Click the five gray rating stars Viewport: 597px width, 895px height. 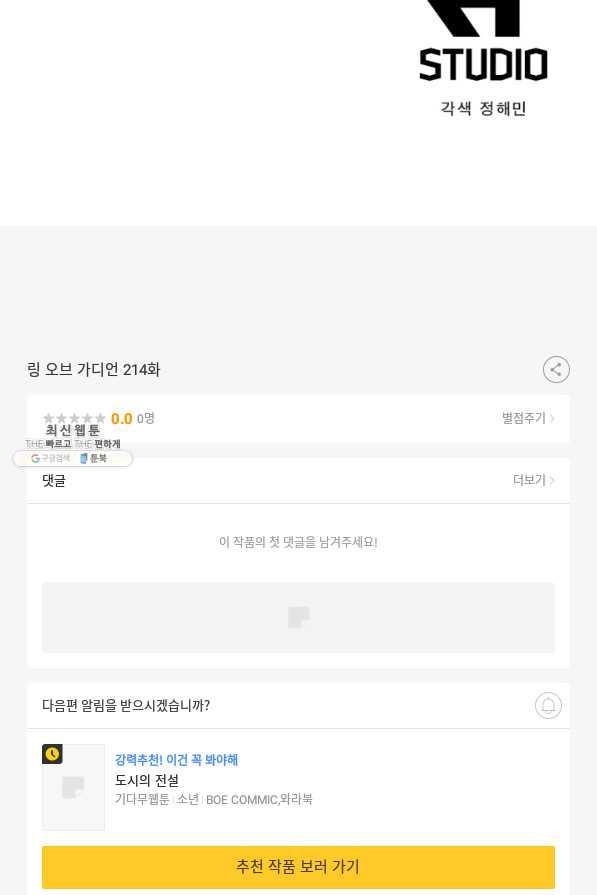pyautogui.click(x=74, y=418)
